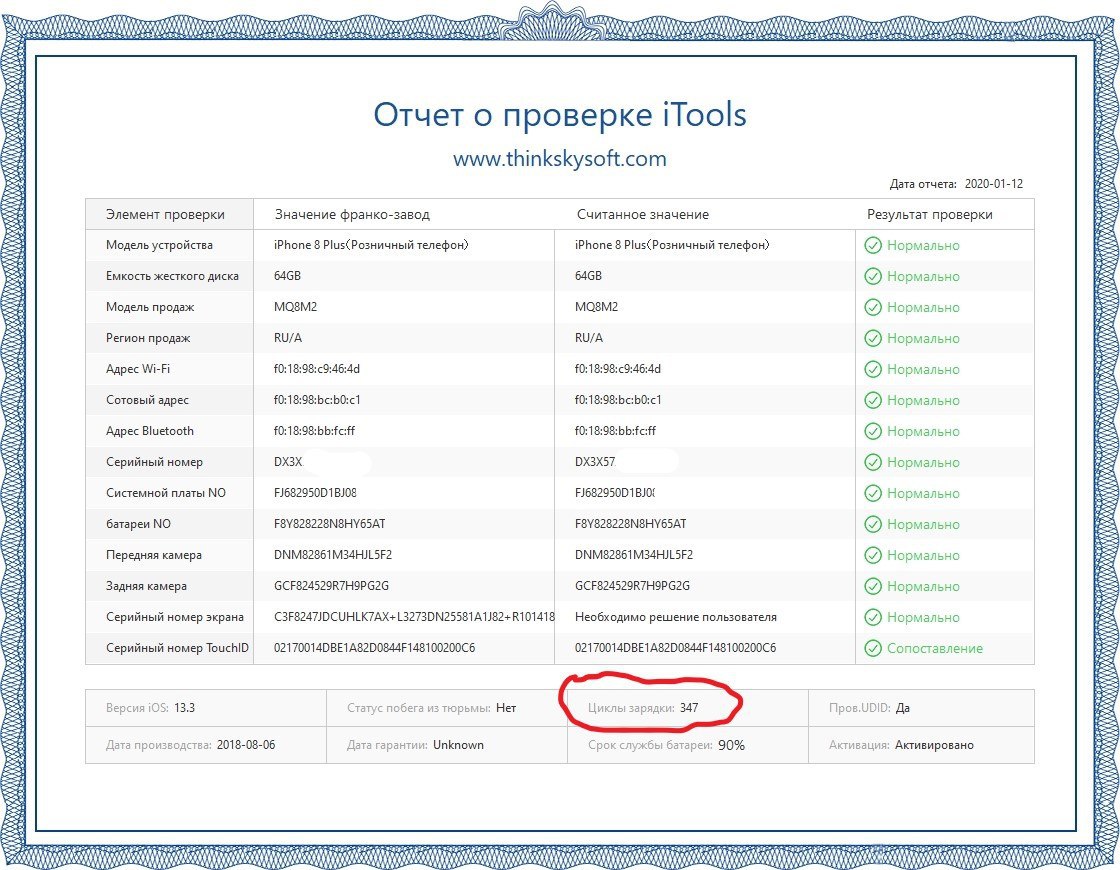Click the check icon in батареи NO row
Viewport: 1120px width, 870px height.
(873, 524)
